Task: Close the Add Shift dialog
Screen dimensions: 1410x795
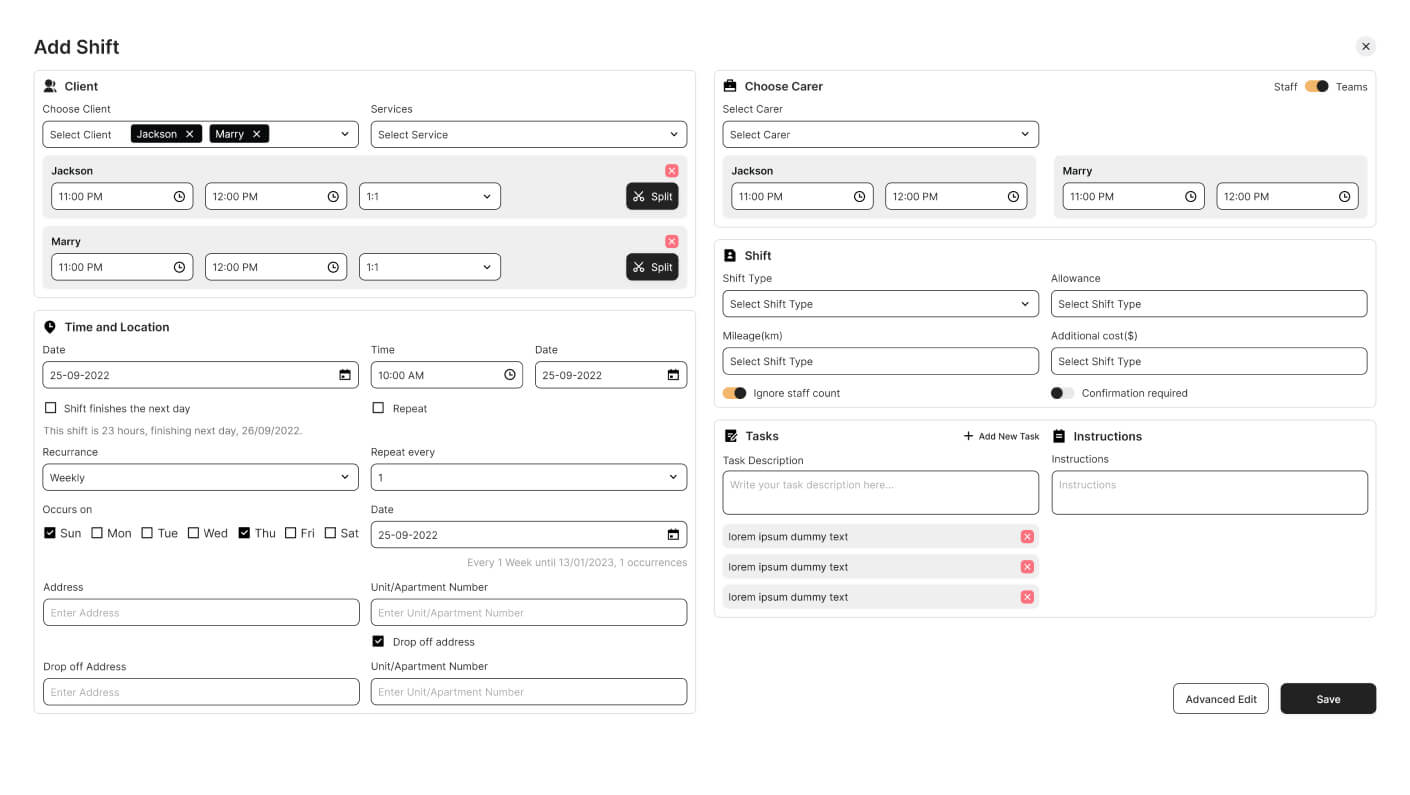Action: (1365, 46)
